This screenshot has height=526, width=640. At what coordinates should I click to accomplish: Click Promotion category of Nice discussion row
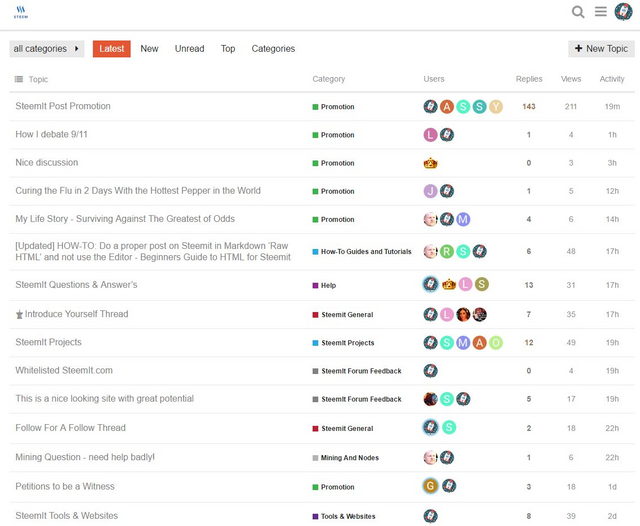click(333, 163)
